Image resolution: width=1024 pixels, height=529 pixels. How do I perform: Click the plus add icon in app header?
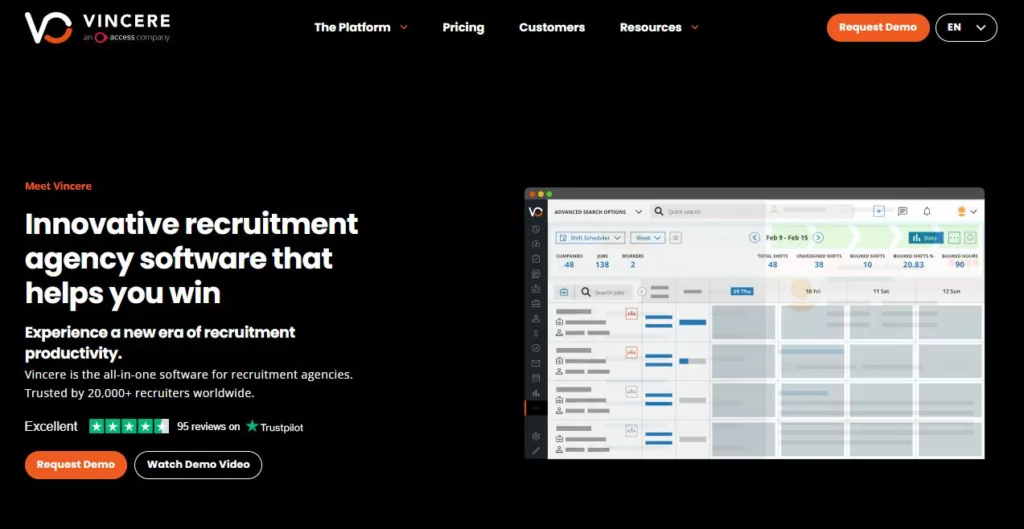click(x=879, y=211)
